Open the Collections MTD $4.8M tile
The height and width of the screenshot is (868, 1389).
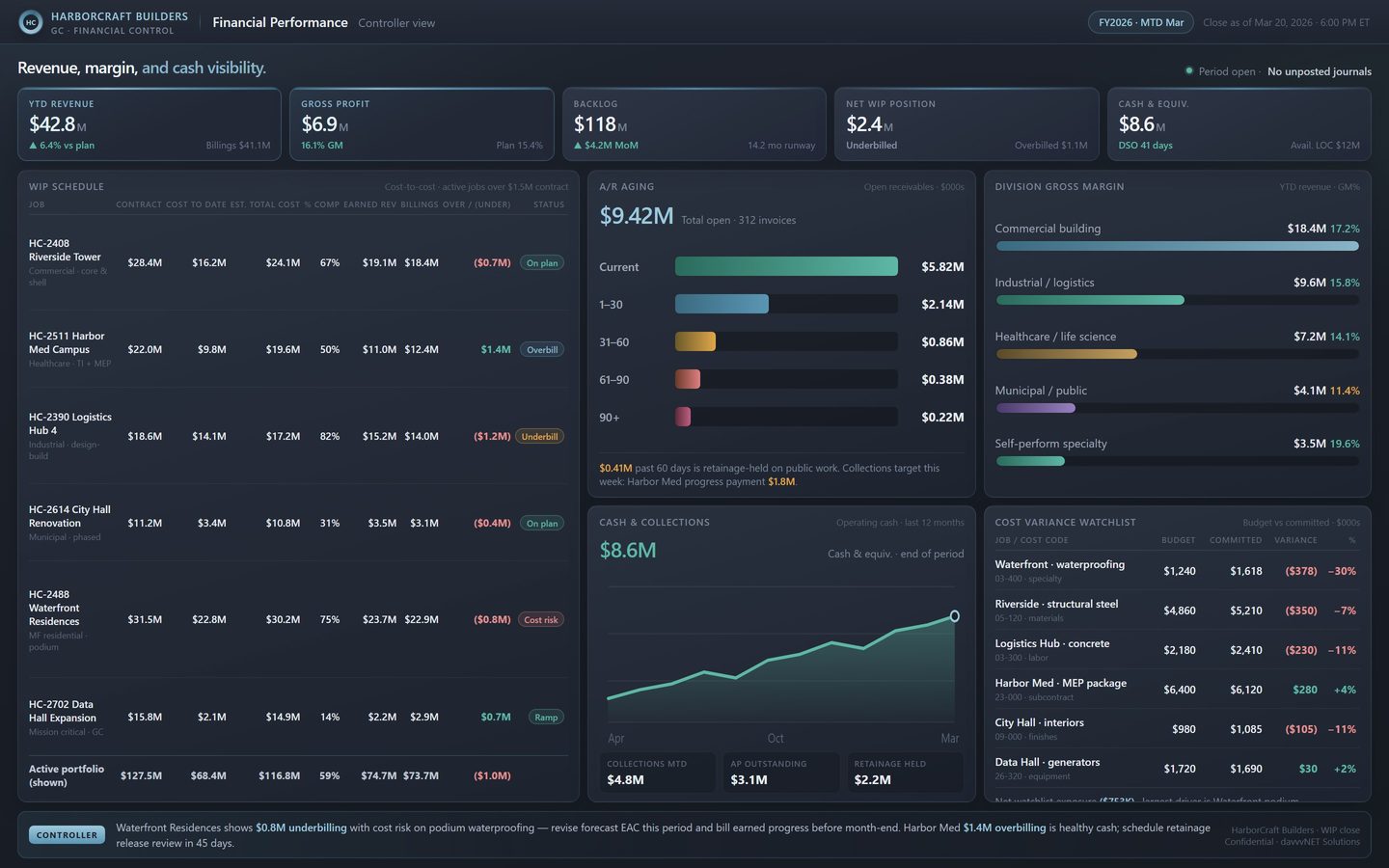[658, 773]
